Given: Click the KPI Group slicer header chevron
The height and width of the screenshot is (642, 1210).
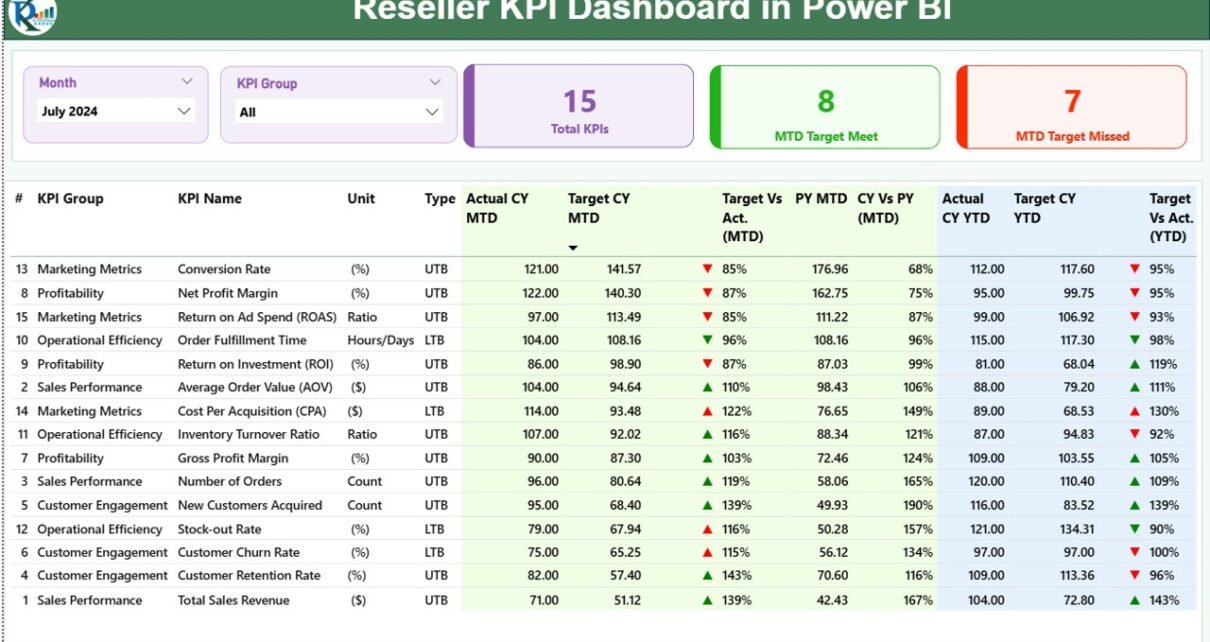Looking at the screenshot, I should (x=435, y=83).
